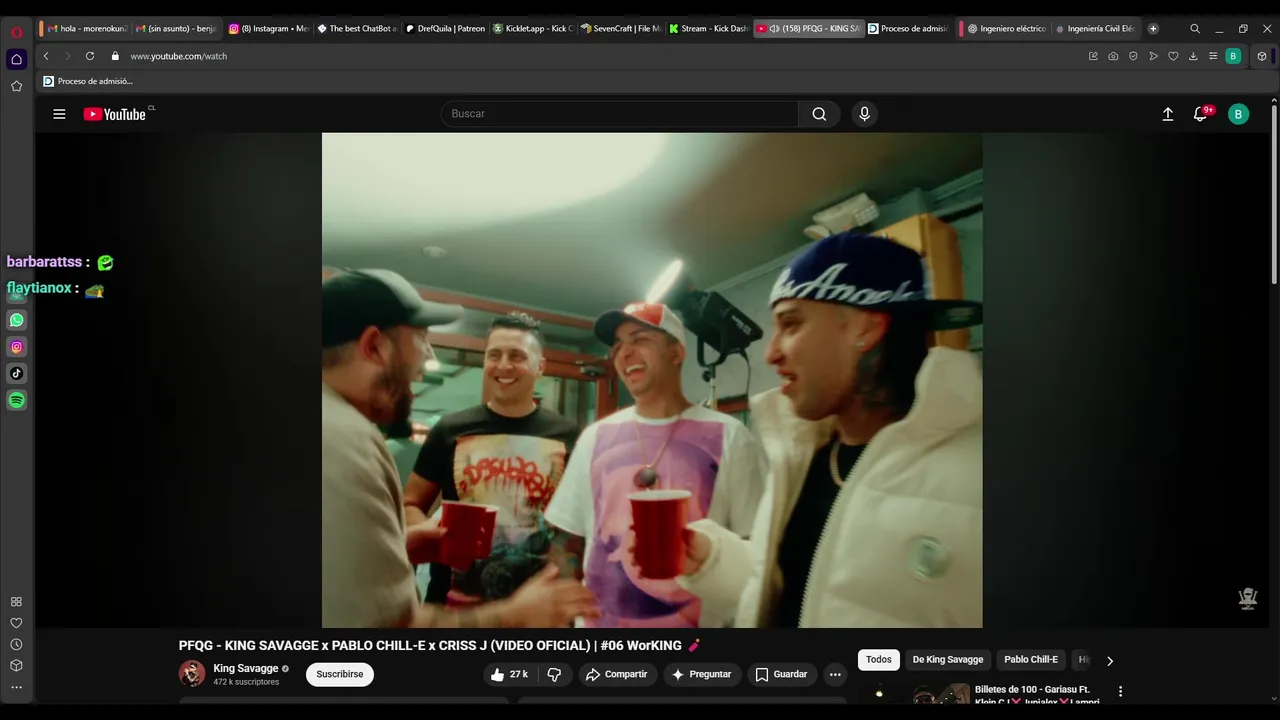Switch to (sin asunto) Gmail tab
Screen dimensions: 1280x720
(x=176, y=29)
